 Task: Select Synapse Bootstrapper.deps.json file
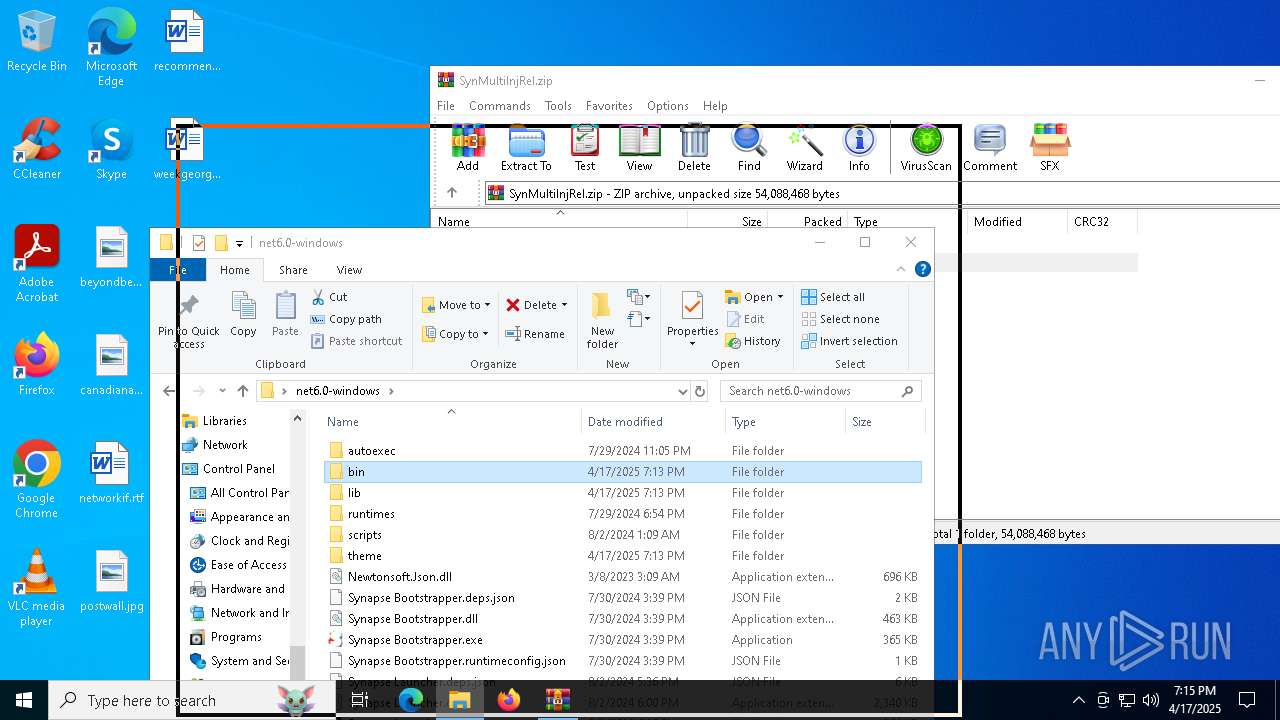(x=622, y=598)
